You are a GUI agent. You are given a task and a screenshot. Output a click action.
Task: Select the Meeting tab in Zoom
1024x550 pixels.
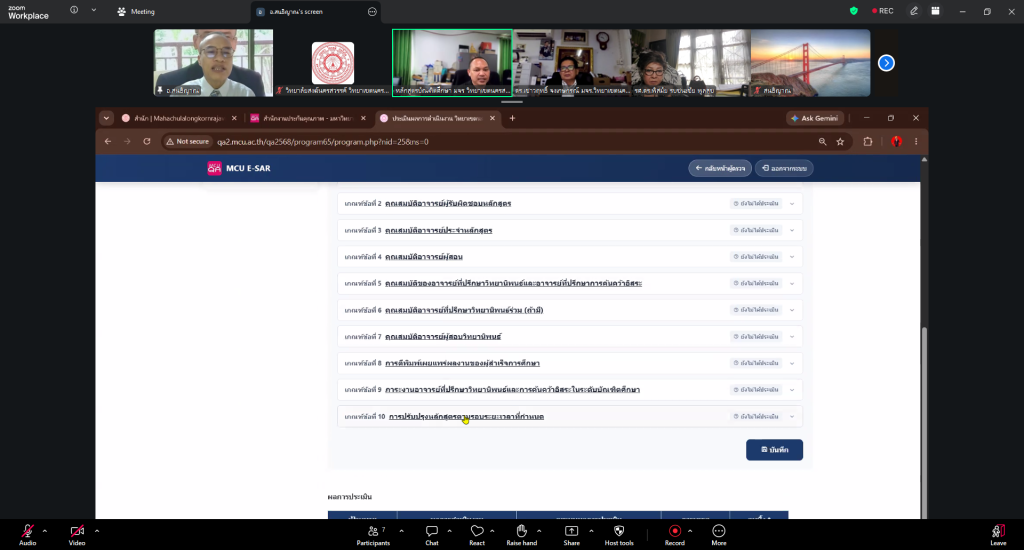click(136, 12)
